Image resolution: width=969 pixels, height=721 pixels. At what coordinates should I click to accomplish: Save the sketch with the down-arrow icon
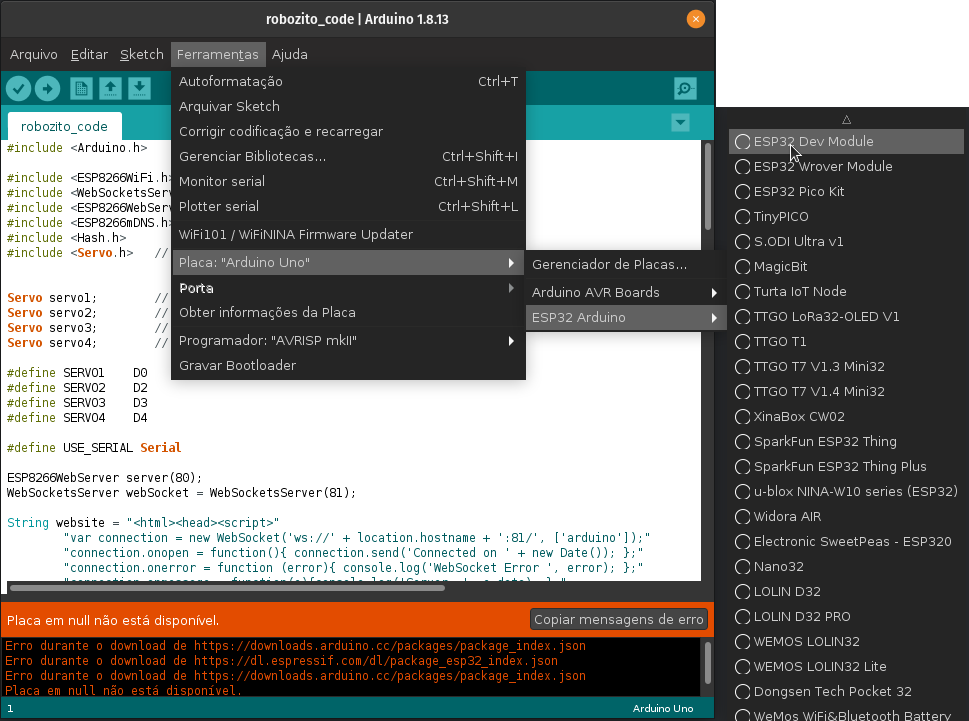coord(139,89)
